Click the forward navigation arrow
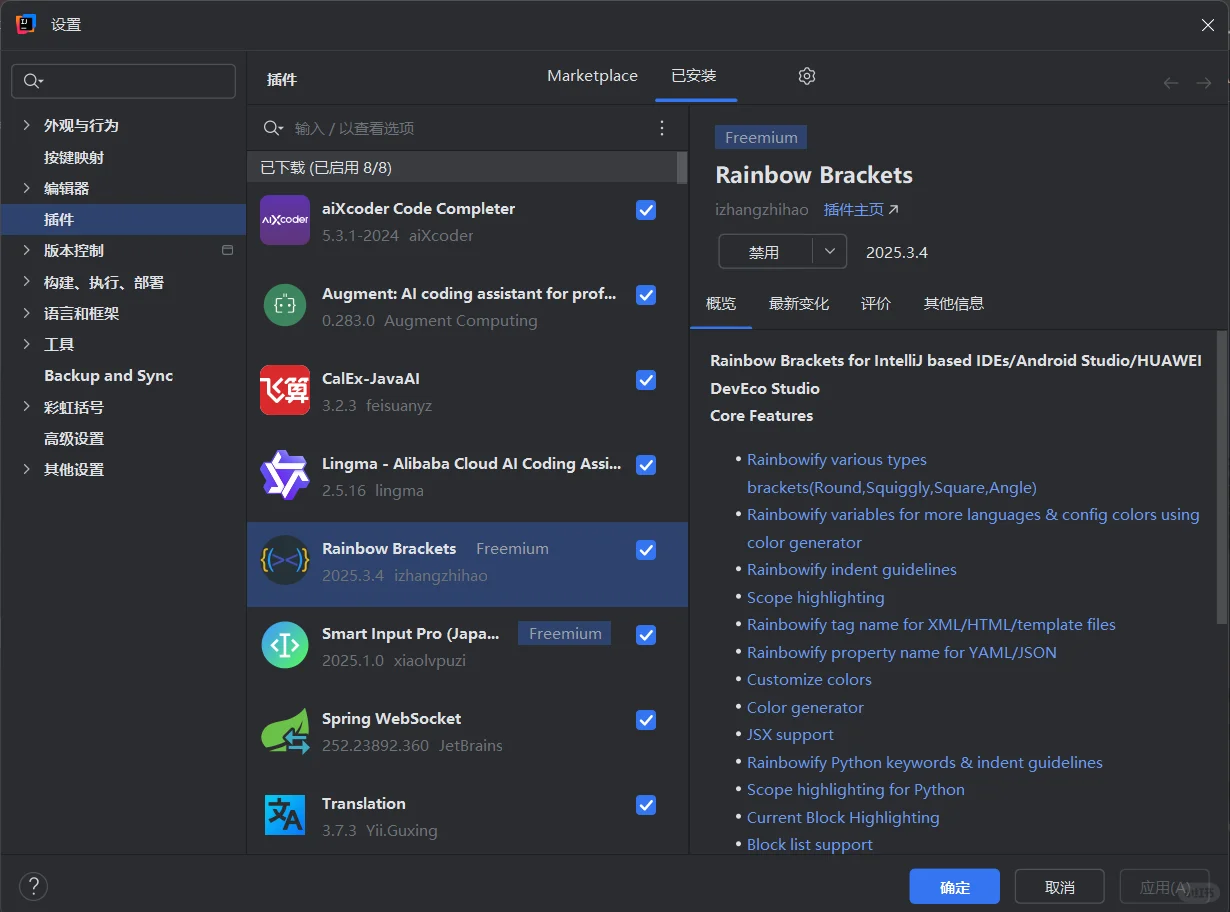1230x912 pixels. [1204, 83]
